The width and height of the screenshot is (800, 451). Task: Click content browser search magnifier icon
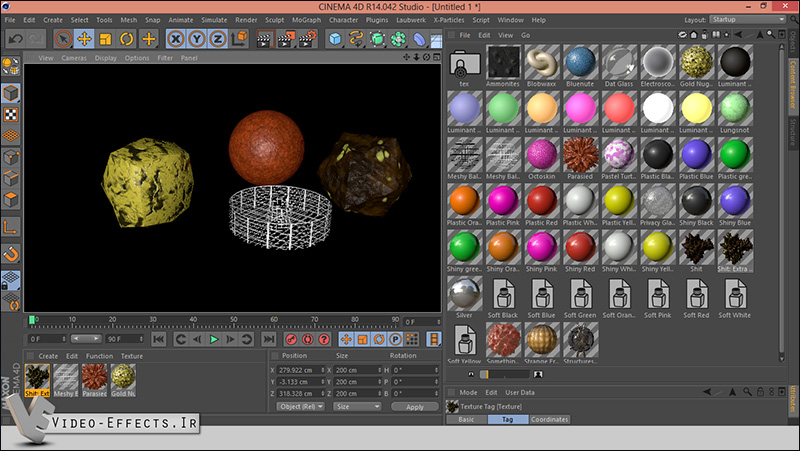click(x=770, y=35)
